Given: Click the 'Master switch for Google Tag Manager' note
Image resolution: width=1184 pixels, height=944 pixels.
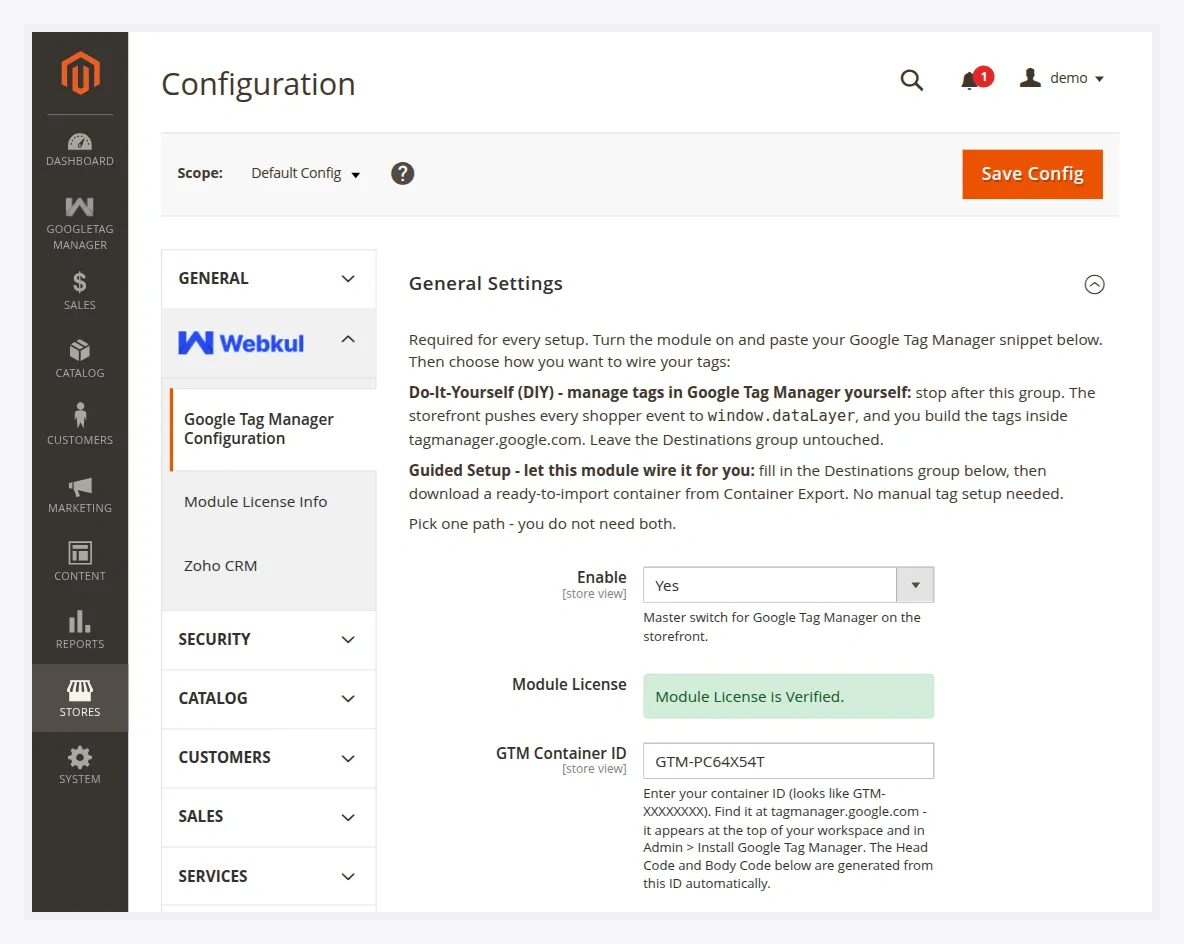Looking at the screenshot, I should click(782, 627).
